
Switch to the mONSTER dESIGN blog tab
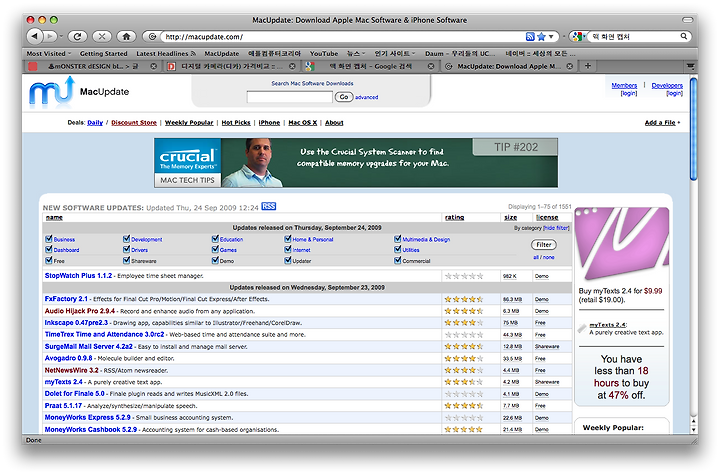click(x=92, y=66)
